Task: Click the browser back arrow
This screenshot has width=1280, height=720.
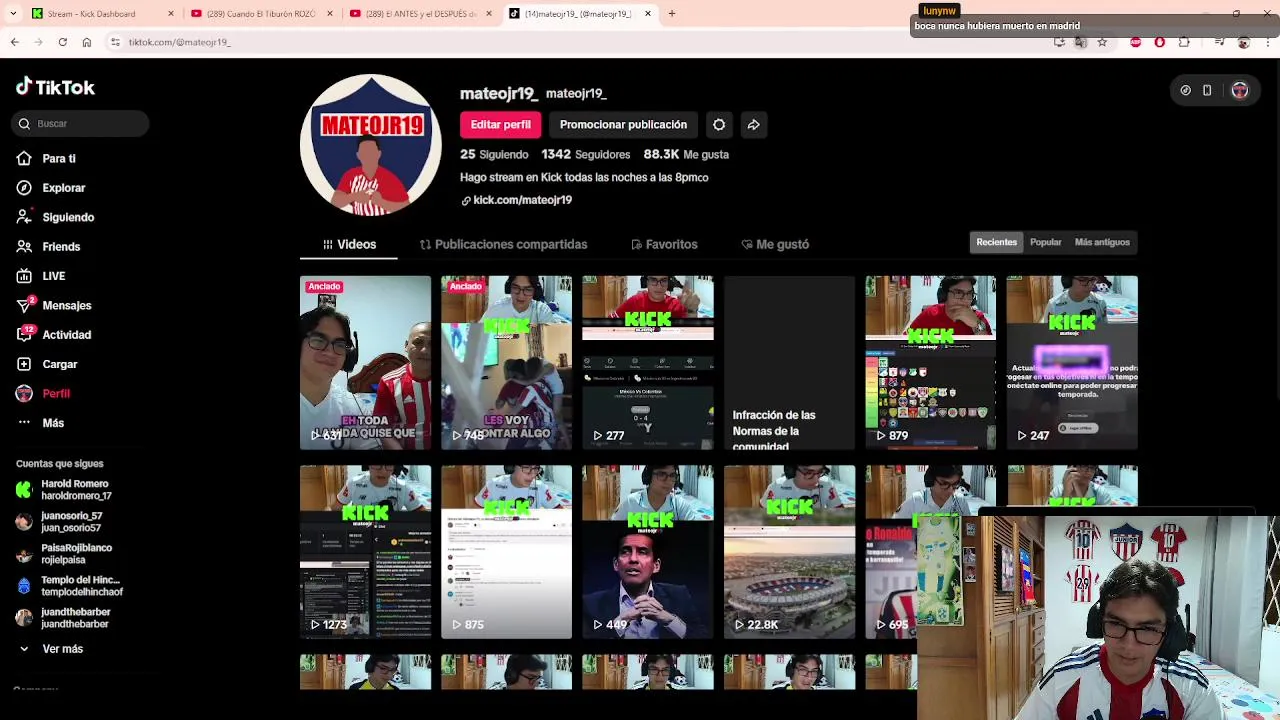Action: [x=14, y=42]
